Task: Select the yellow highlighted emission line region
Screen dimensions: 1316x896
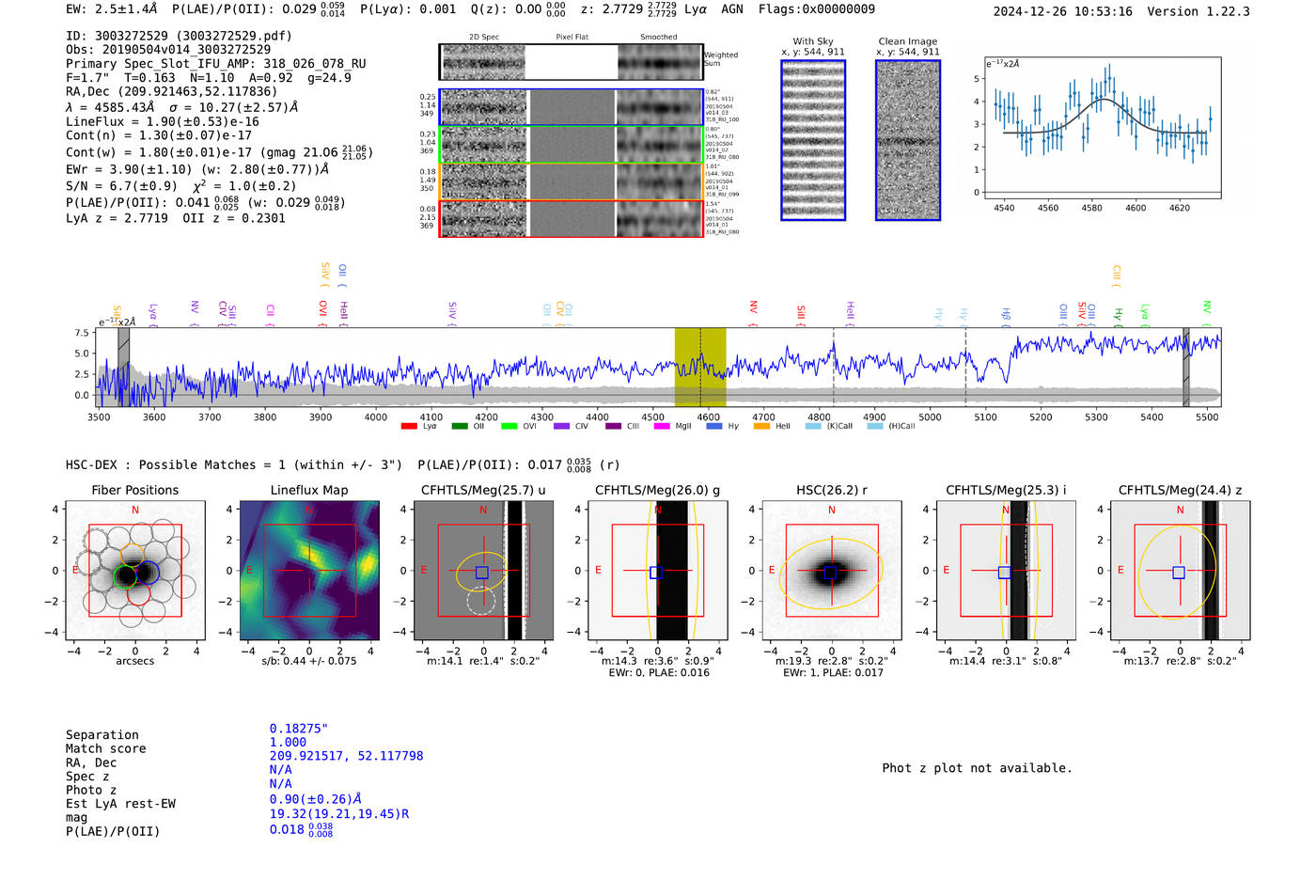Action: [x=700, y=367]
